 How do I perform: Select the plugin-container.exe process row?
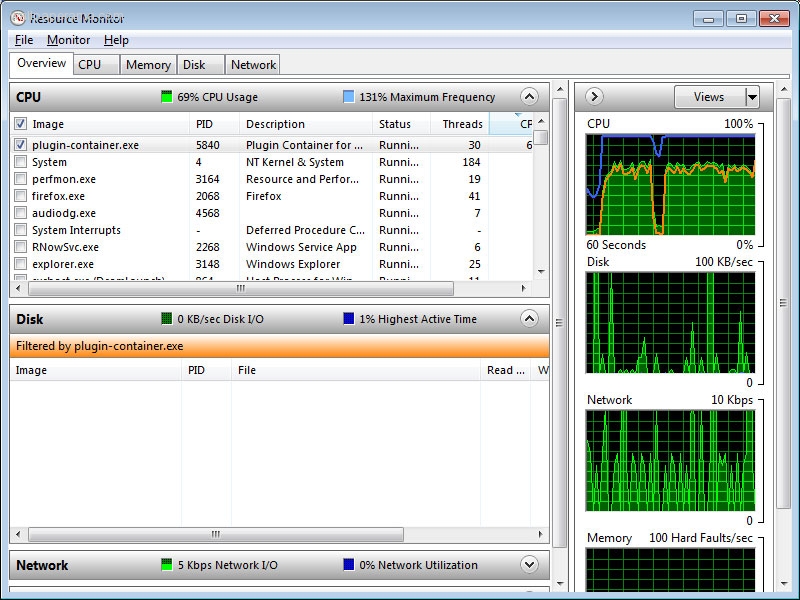pos(272,145)
